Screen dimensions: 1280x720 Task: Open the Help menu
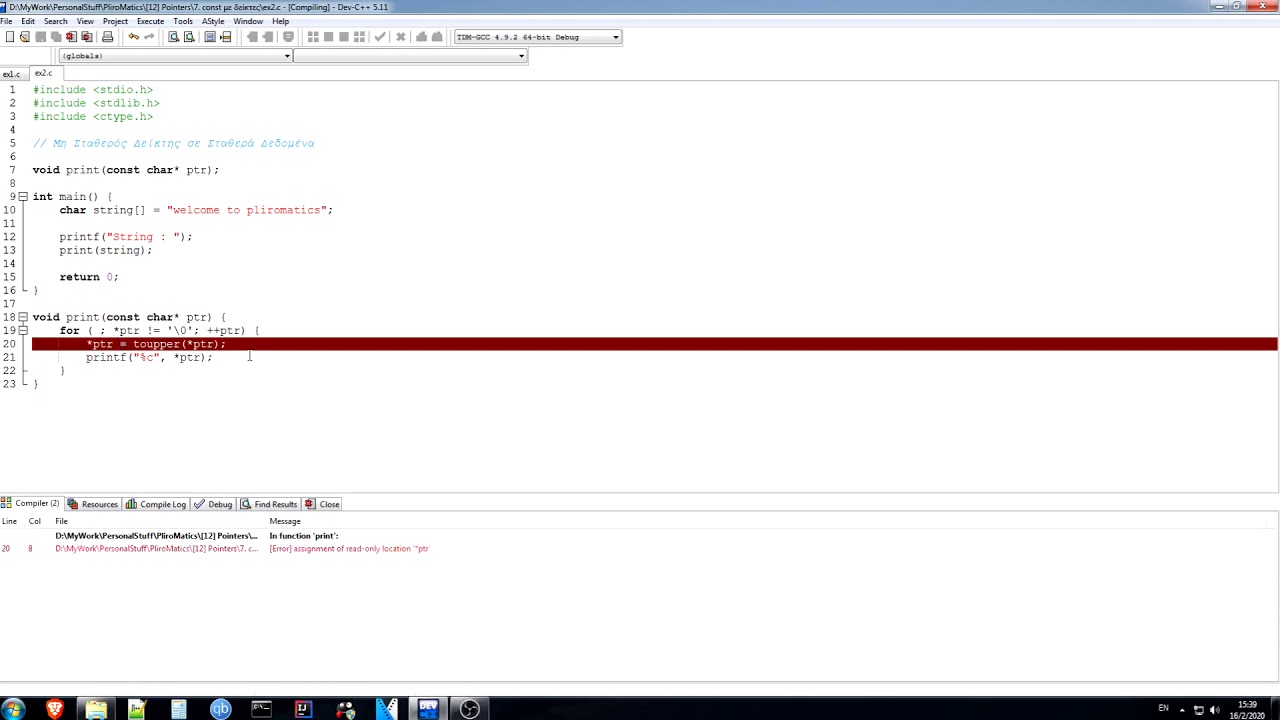(x=280, y=21)
